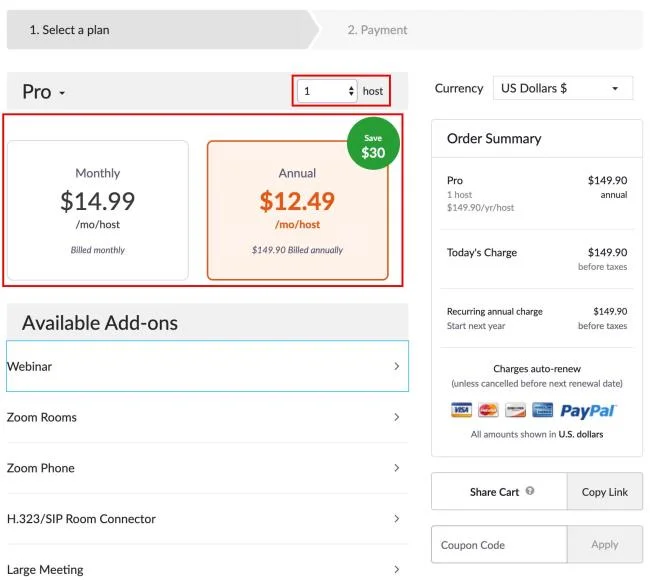This screenshot has height=580, width=650.
Task: Expand the Large Meeting add-on
Action: coord(207,569)
